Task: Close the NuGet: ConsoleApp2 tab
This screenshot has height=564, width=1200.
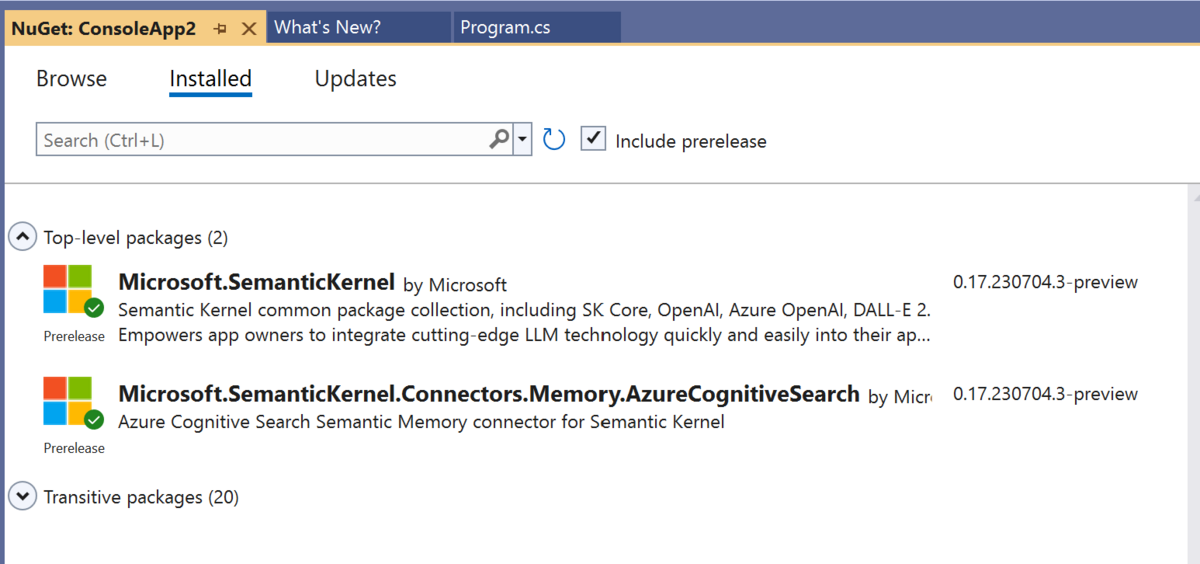Action: (x=249, y=29)
